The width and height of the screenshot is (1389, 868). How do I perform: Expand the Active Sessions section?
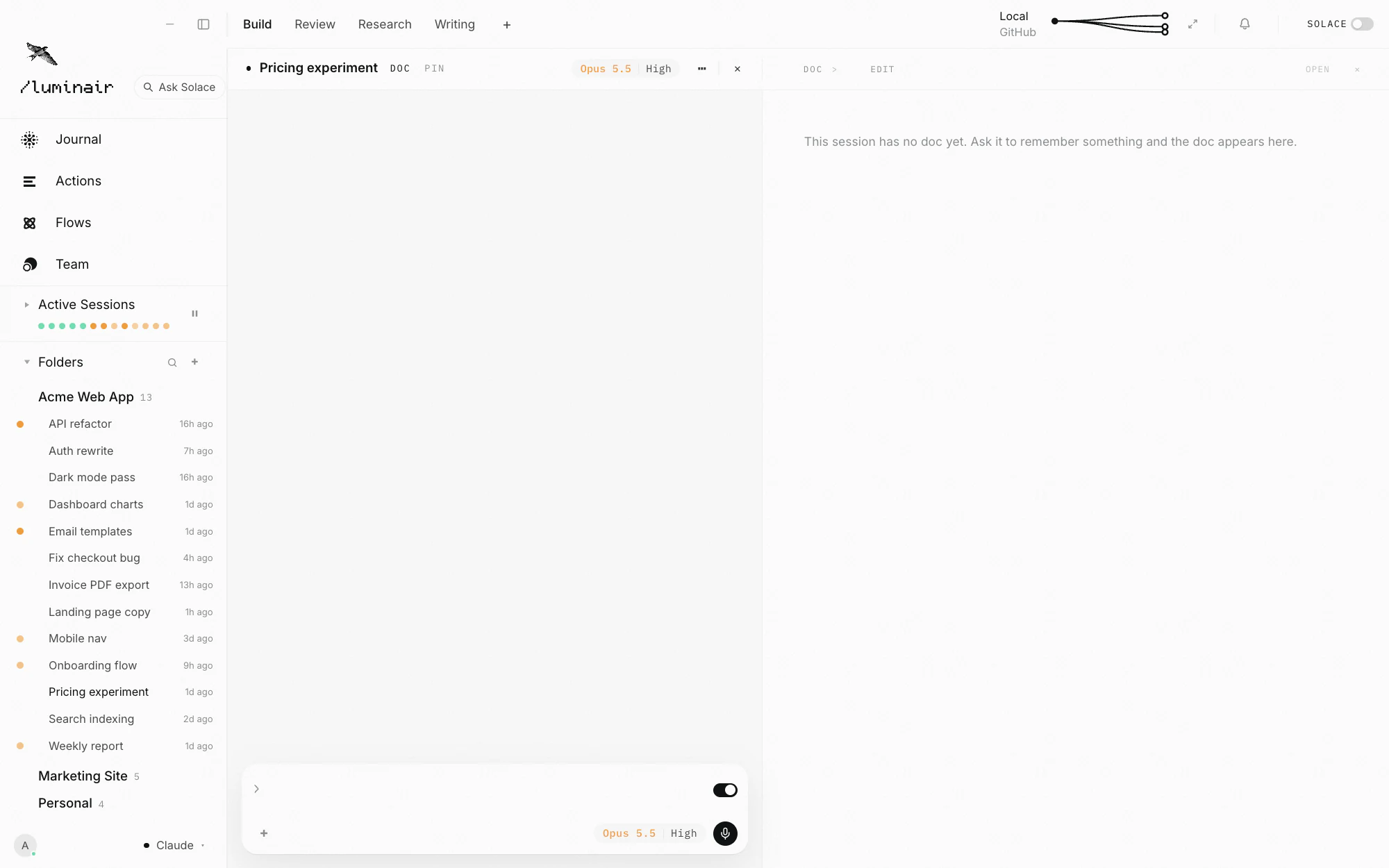pyautogui.click(x=27, y=305)
